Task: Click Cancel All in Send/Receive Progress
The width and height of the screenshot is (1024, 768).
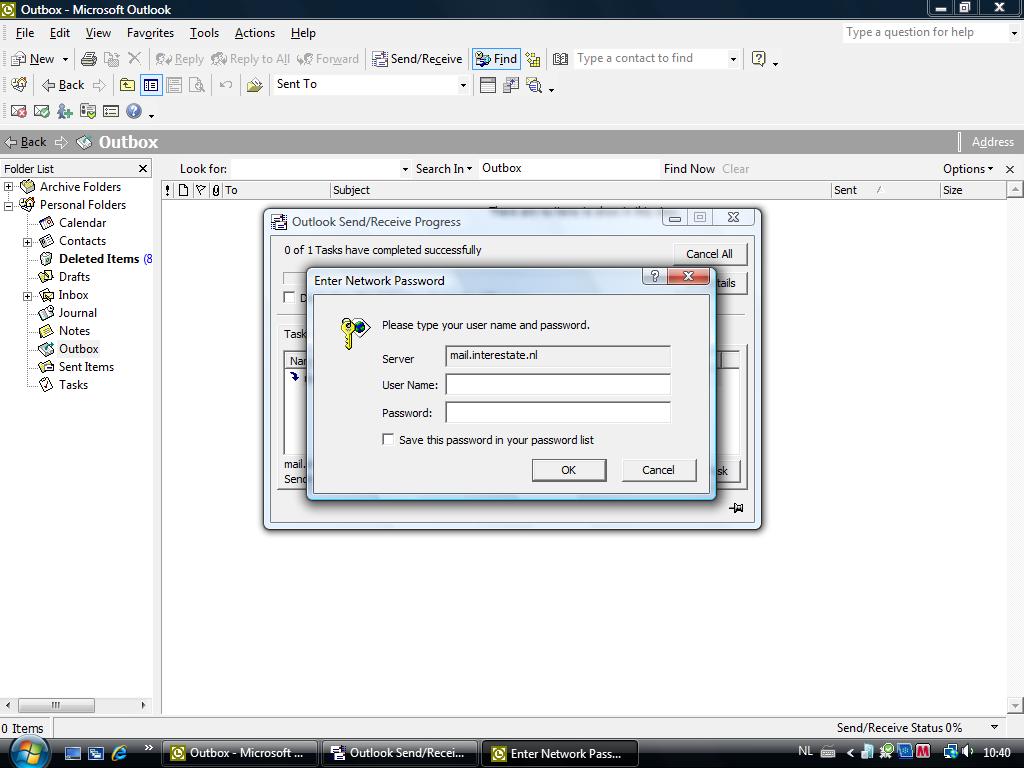Action: tap(709, 253)
